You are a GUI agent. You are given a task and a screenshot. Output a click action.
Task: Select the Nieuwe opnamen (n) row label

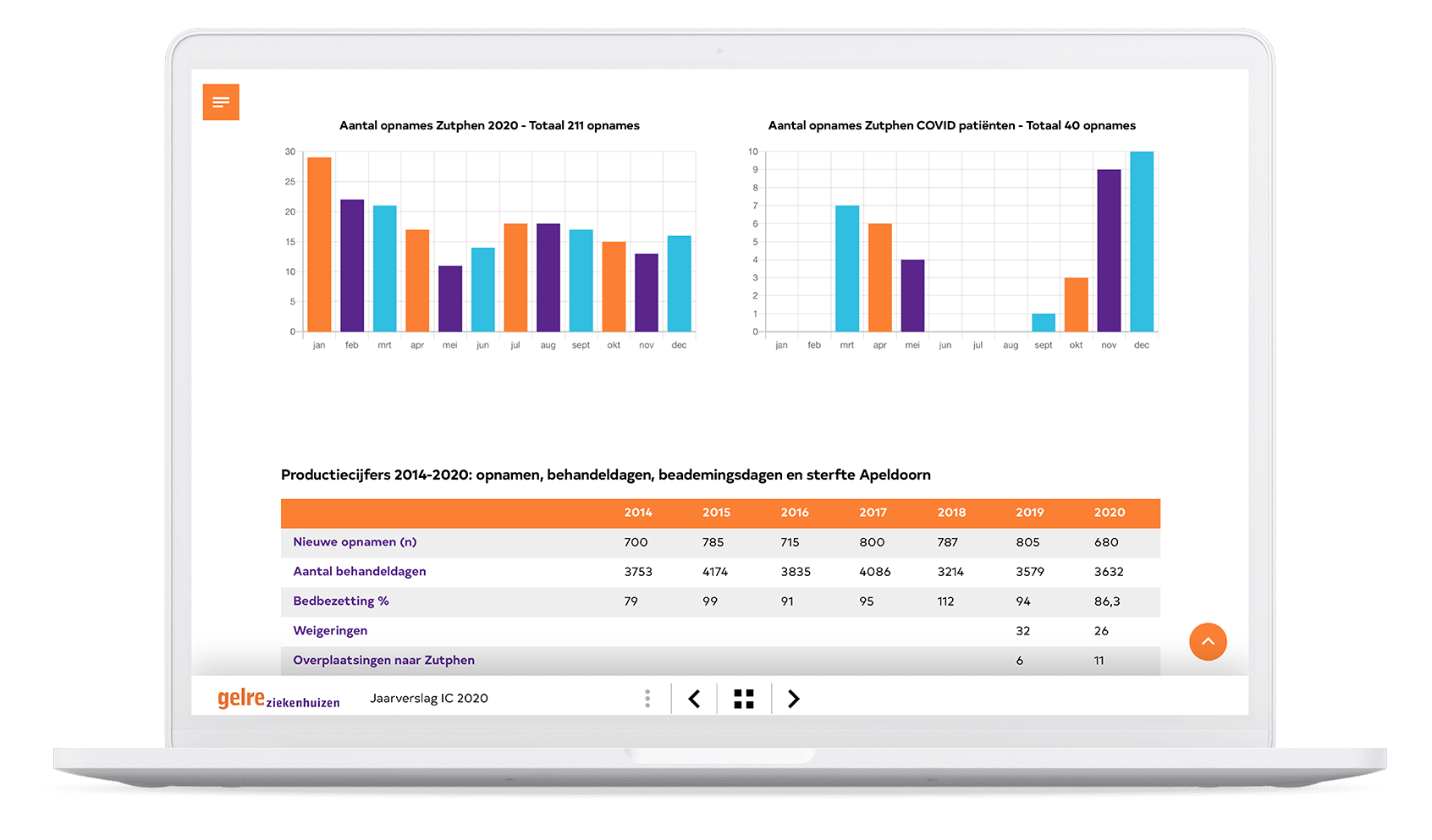pyautogui.click(x=355, y=542)
